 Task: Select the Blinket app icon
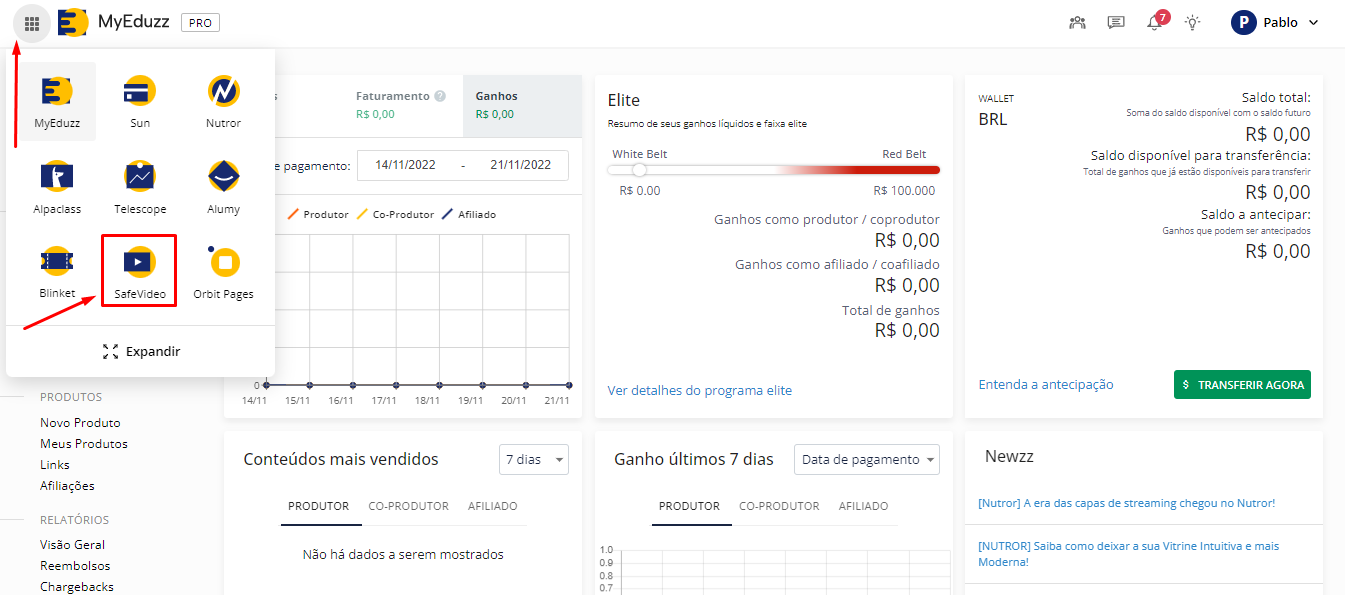tap(56, 270)
